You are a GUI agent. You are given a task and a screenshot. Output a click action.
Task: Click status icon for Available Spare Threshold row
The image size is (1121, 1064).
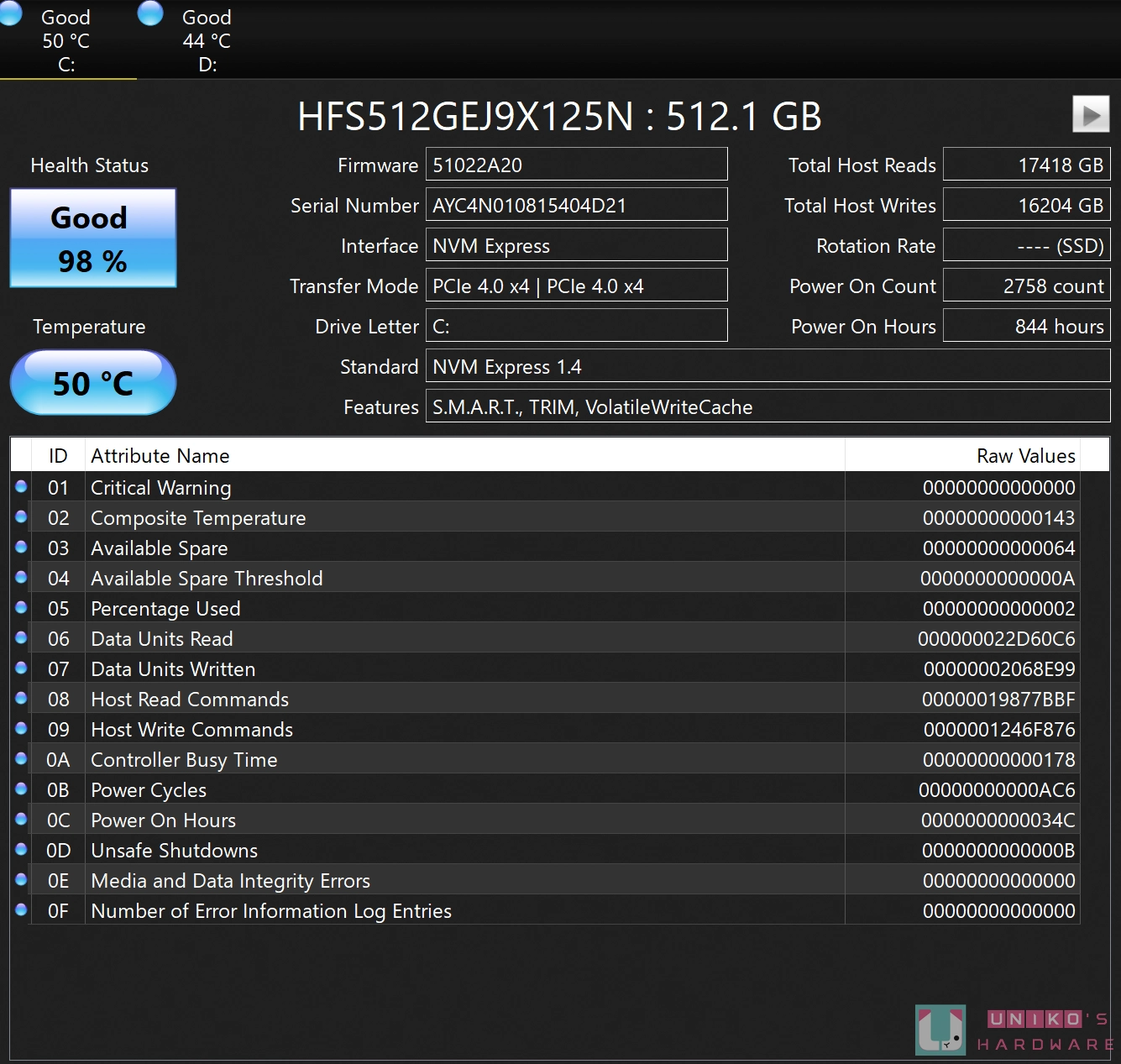pyautogui.click(x=21, y=577)
